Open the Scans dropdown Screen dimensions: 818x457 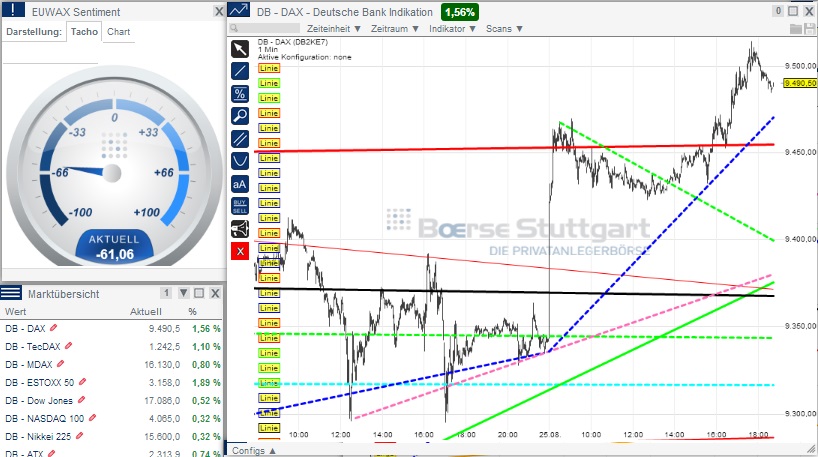(x=504, y=29)
